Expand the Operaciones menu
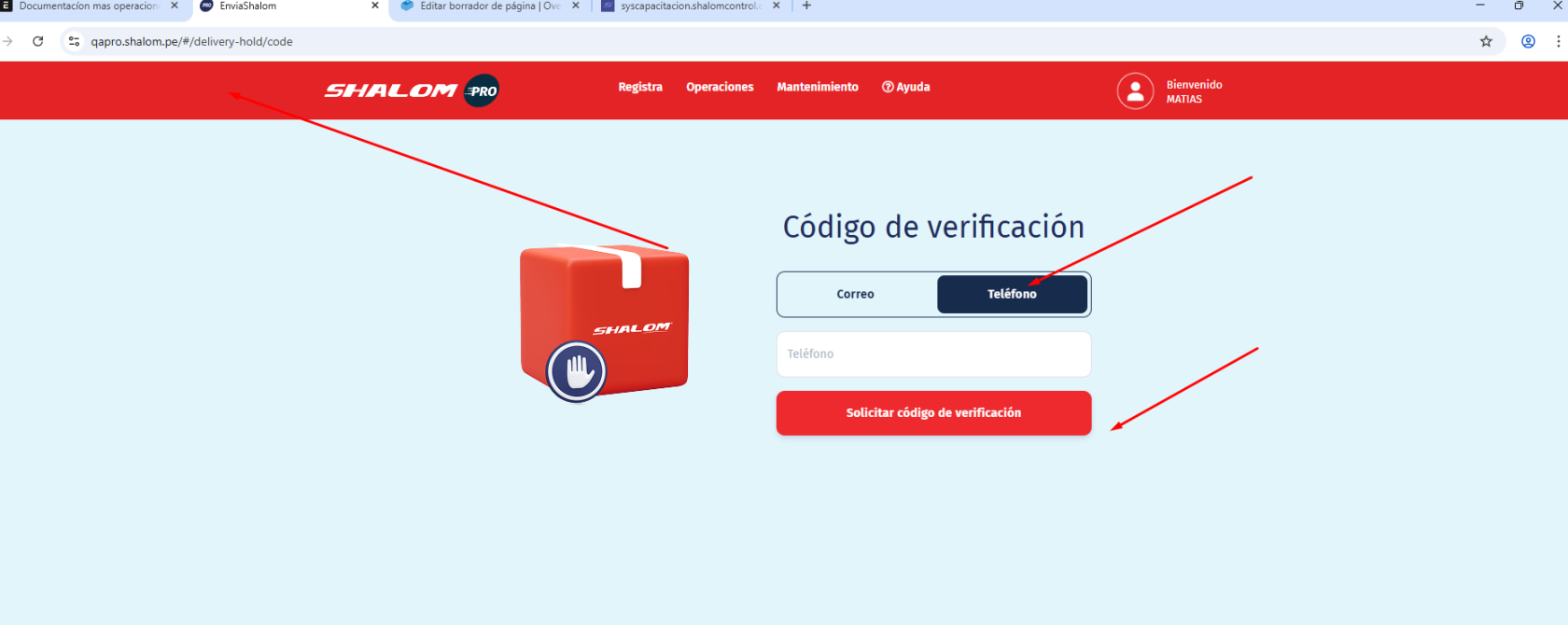The image size is (1568, 625). 720,87
